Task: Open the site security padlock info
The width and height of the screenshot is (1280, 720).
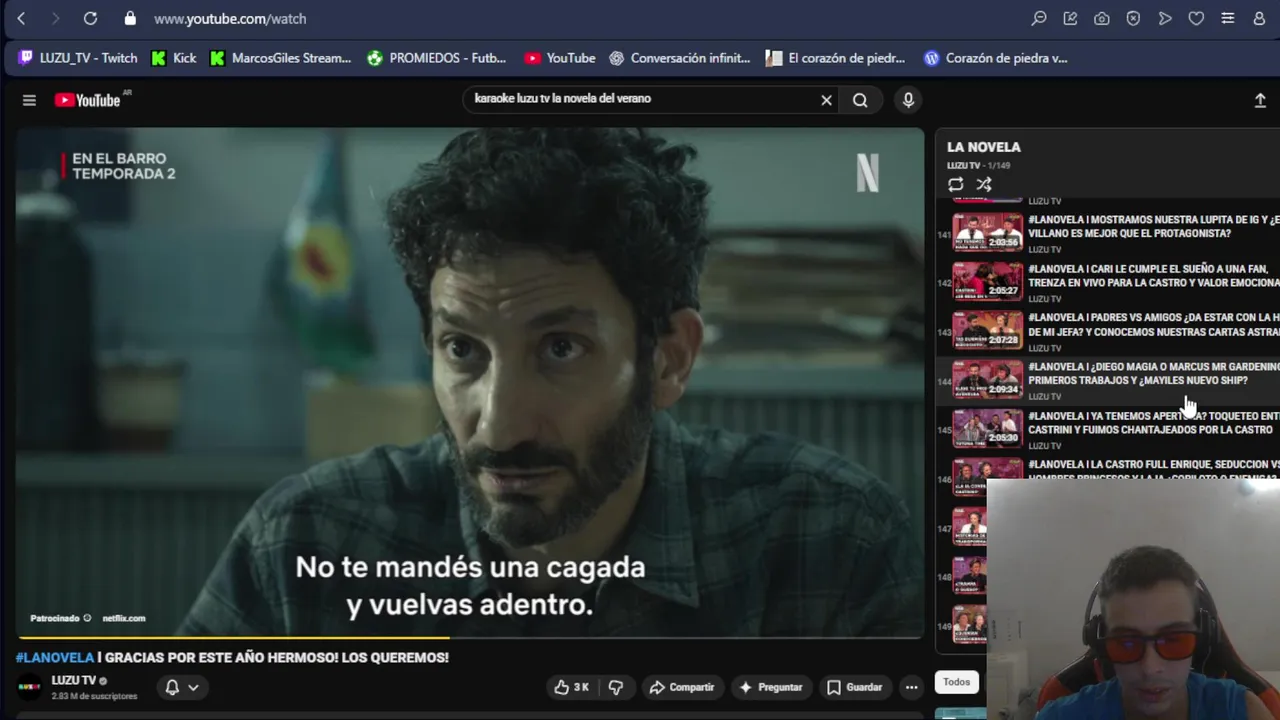Action: [130, 18]
